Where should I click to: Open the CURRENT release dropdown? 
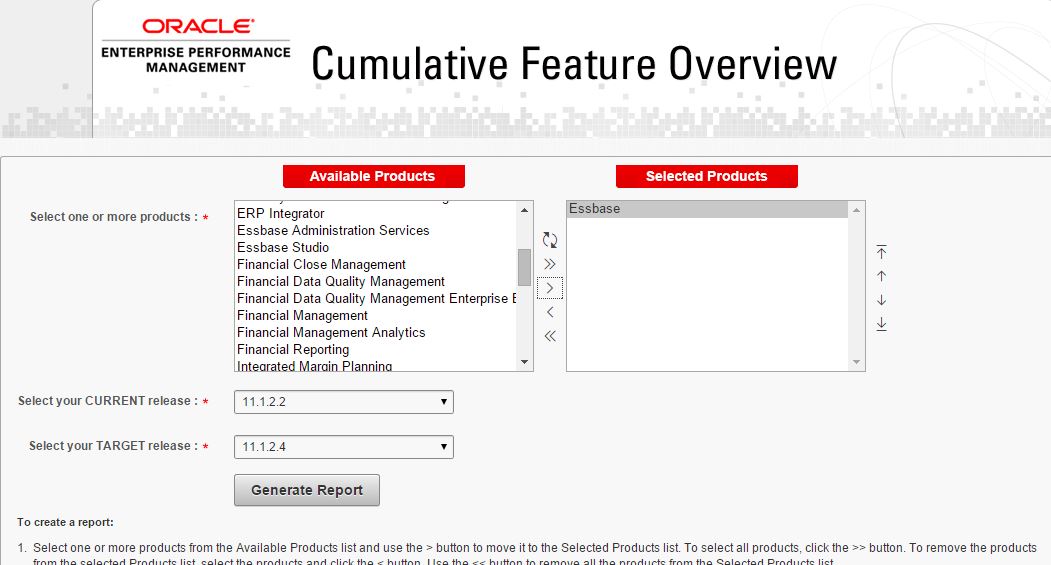pos(343,402)
